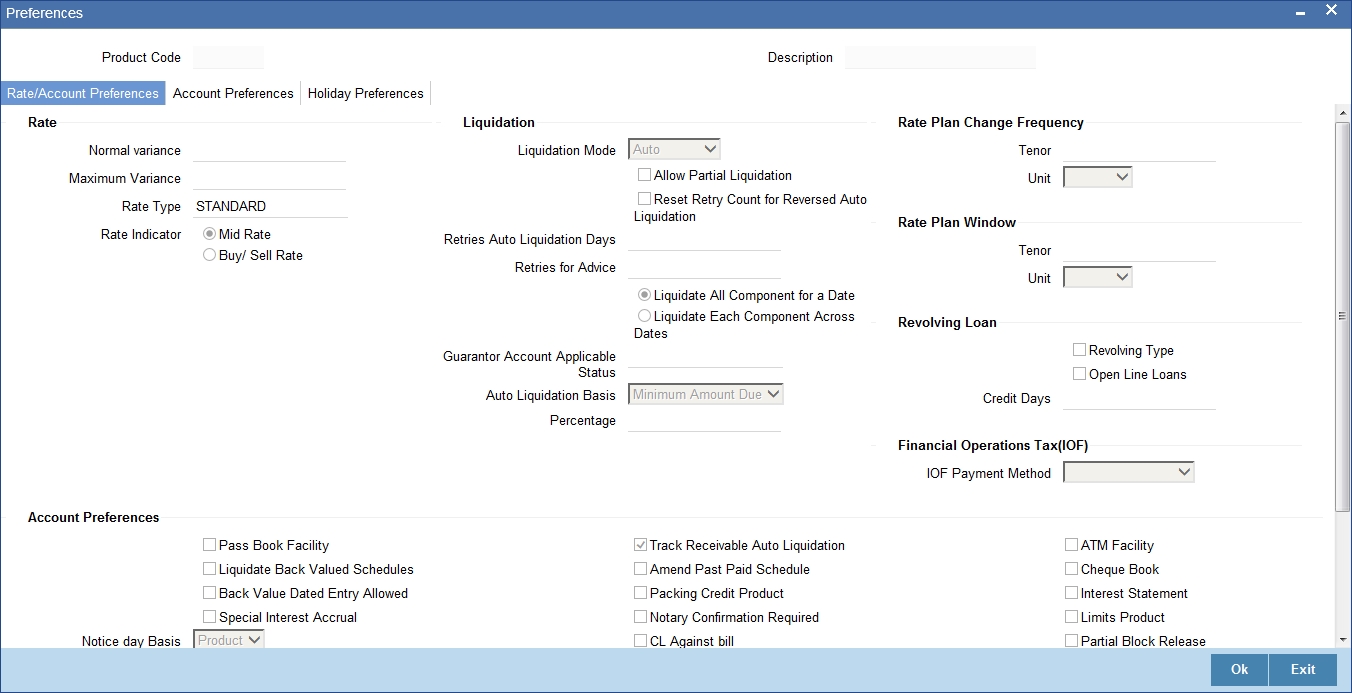Select Liquidate Each Component Across Dates
Screen dimensions: 1352x693
click(x=645, y=316)
